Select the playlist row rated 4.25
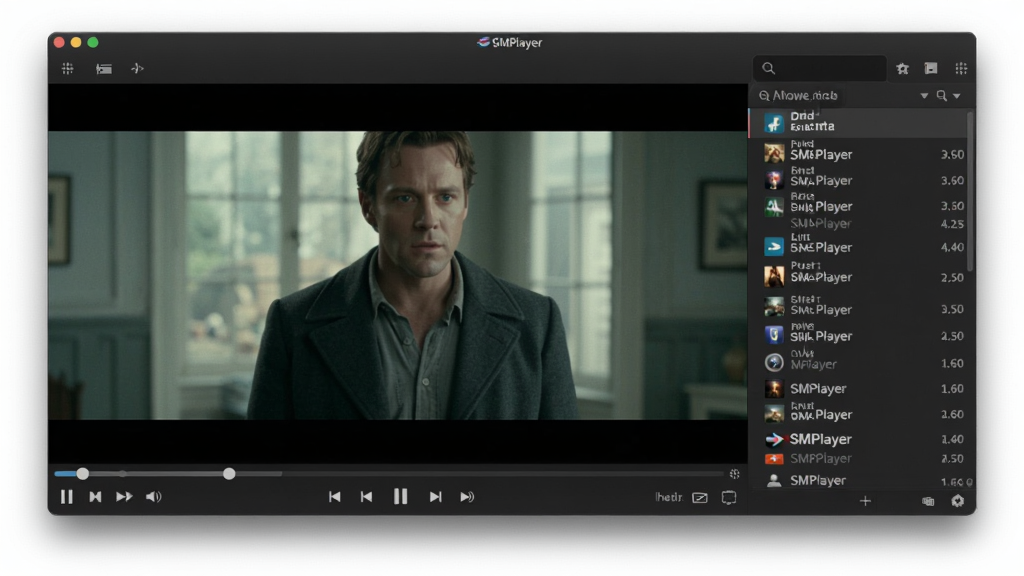Image resolution: width=1024 pixels, height=576 pixels. click(857, 223)
